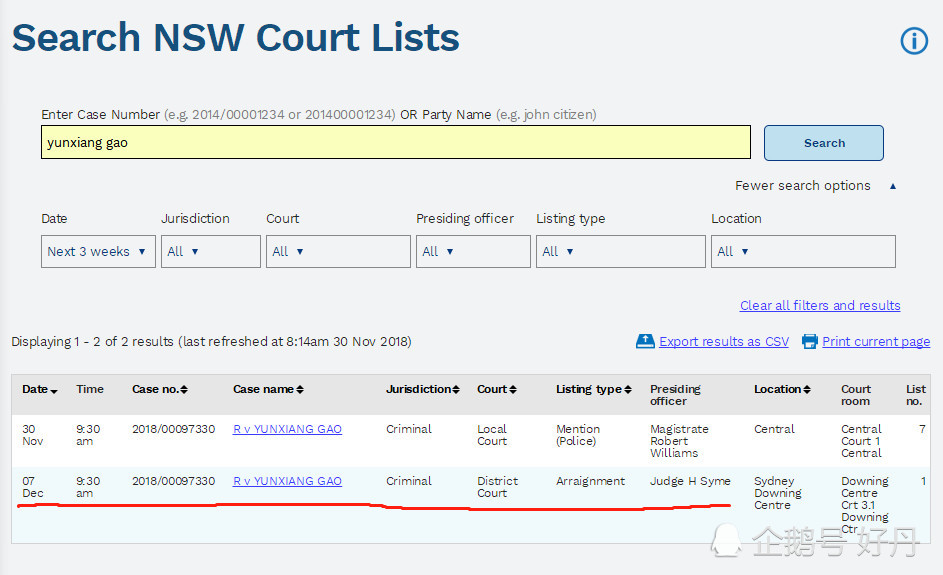The height and width of the screenshot is (575, 943).
Task: Sort by Jurisdiction column header
Action: [422, 389]
